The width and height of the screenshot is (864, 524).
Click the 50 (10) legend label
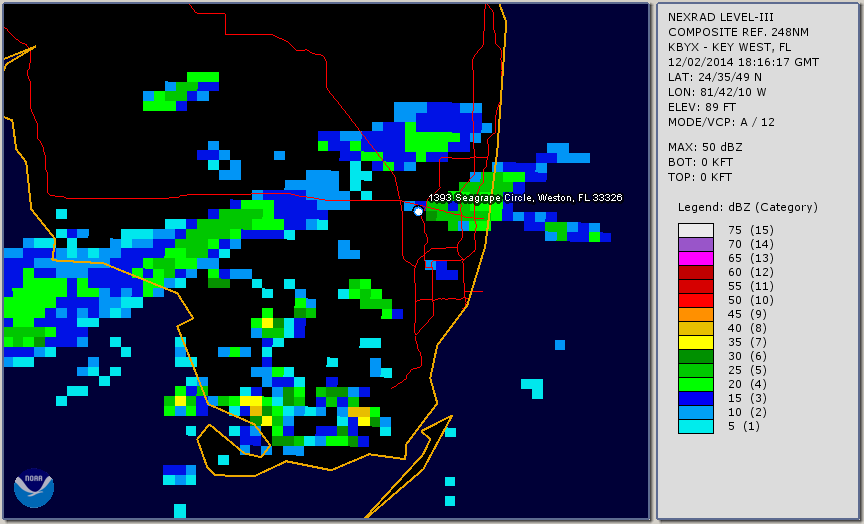pos(750,300)
